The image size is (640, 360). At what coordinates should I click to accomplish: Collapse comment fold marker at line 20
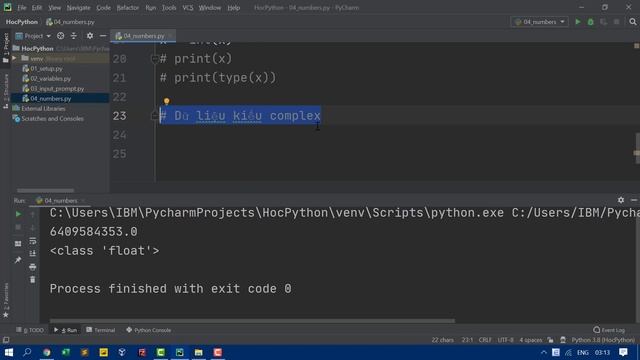154,59
